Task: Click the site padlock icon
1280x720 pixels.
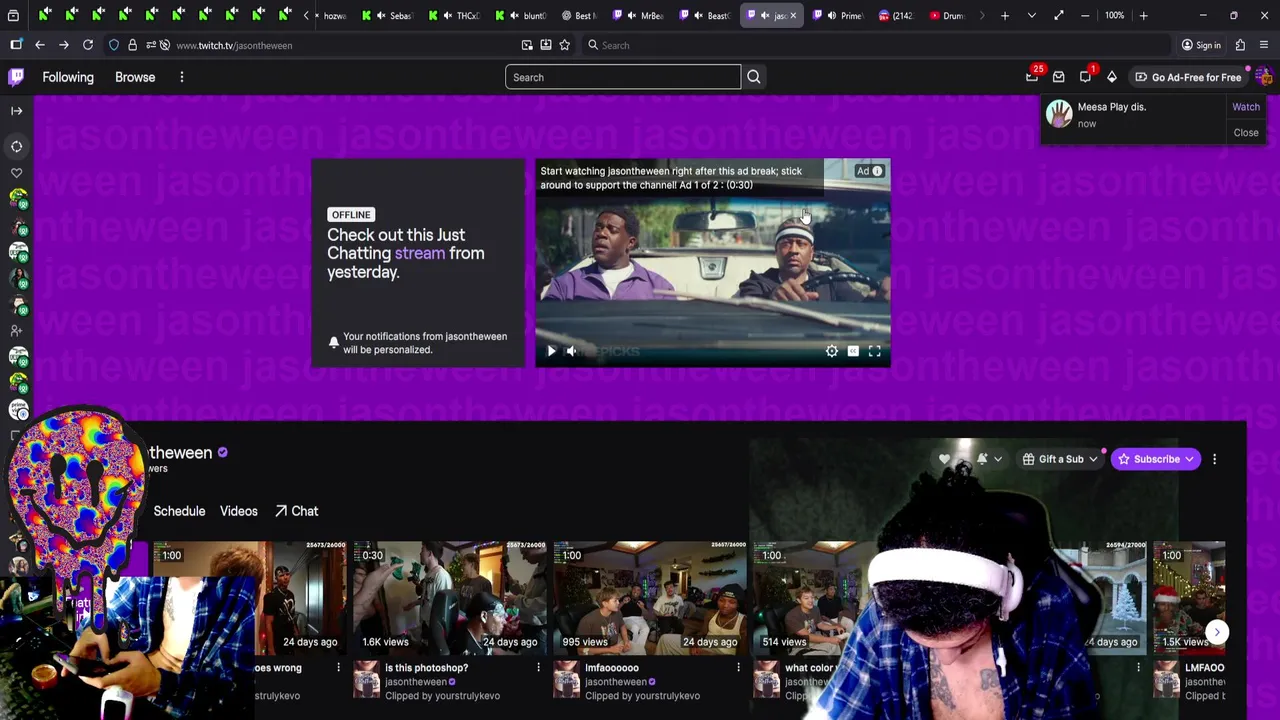Action: pos(132,45)
